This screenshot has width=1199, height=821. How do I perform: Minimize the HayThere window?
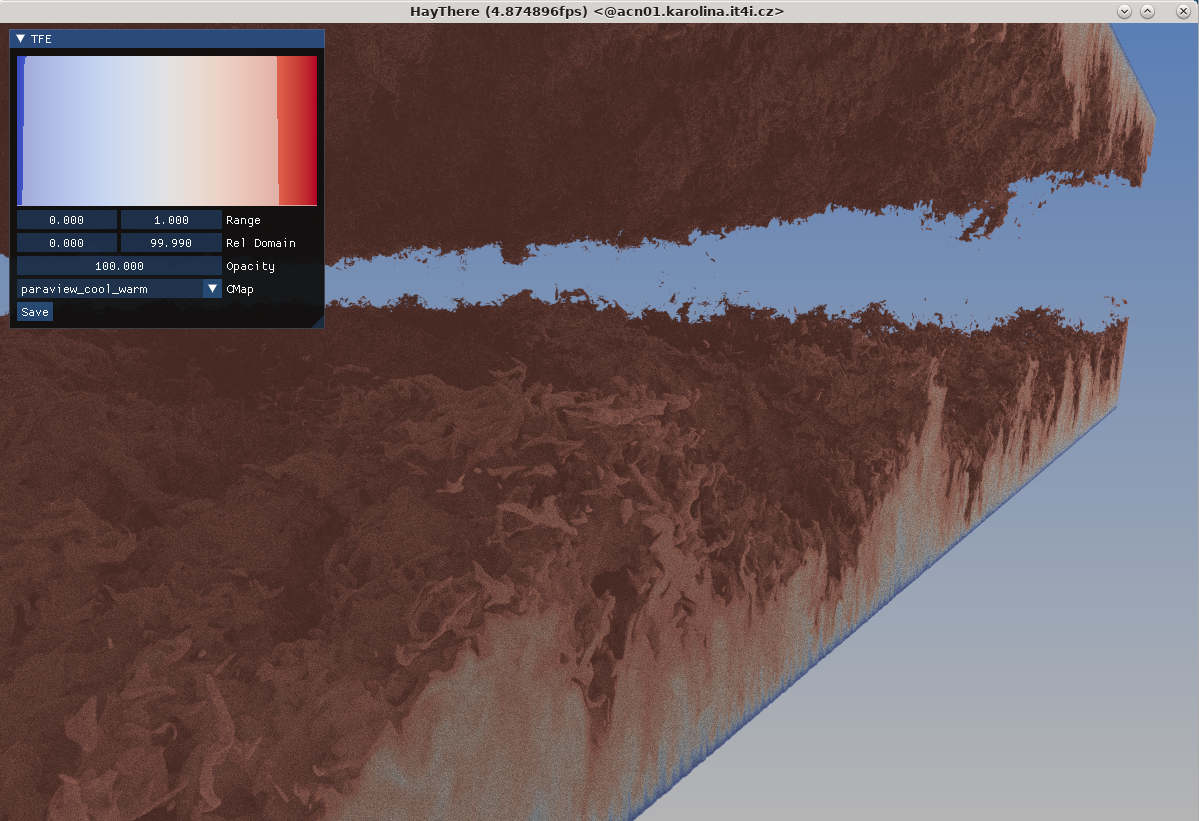point(1124,11)
